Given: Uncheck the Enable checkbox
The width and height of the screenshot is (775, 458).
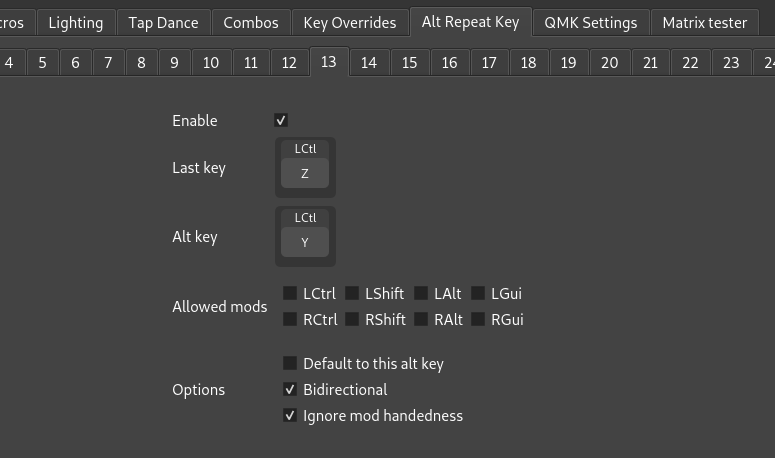Looking at the screenshot, I should pos(281,120).
